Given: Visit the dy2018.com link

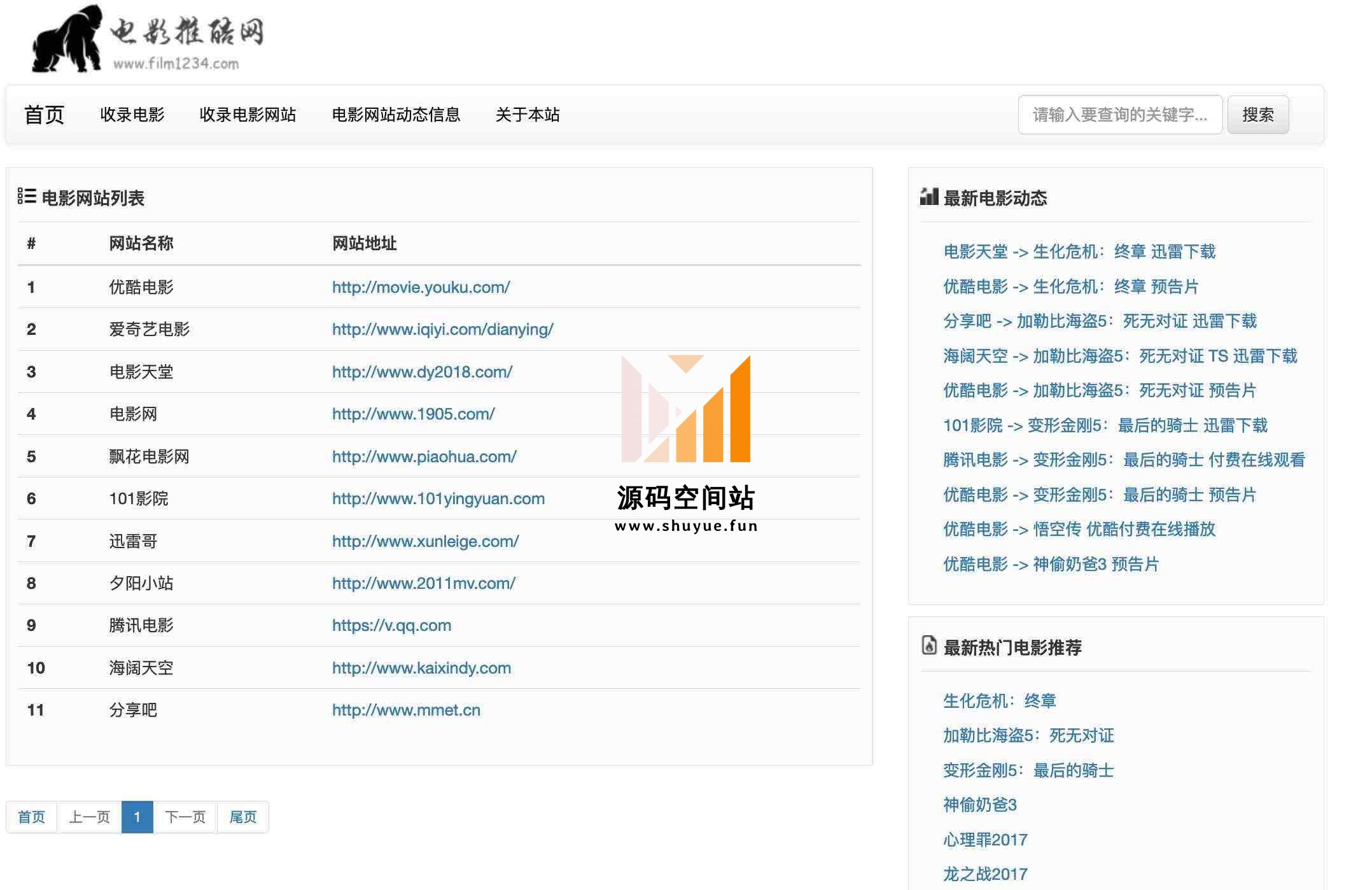Looking at the screenshot, I should point(423,372).
